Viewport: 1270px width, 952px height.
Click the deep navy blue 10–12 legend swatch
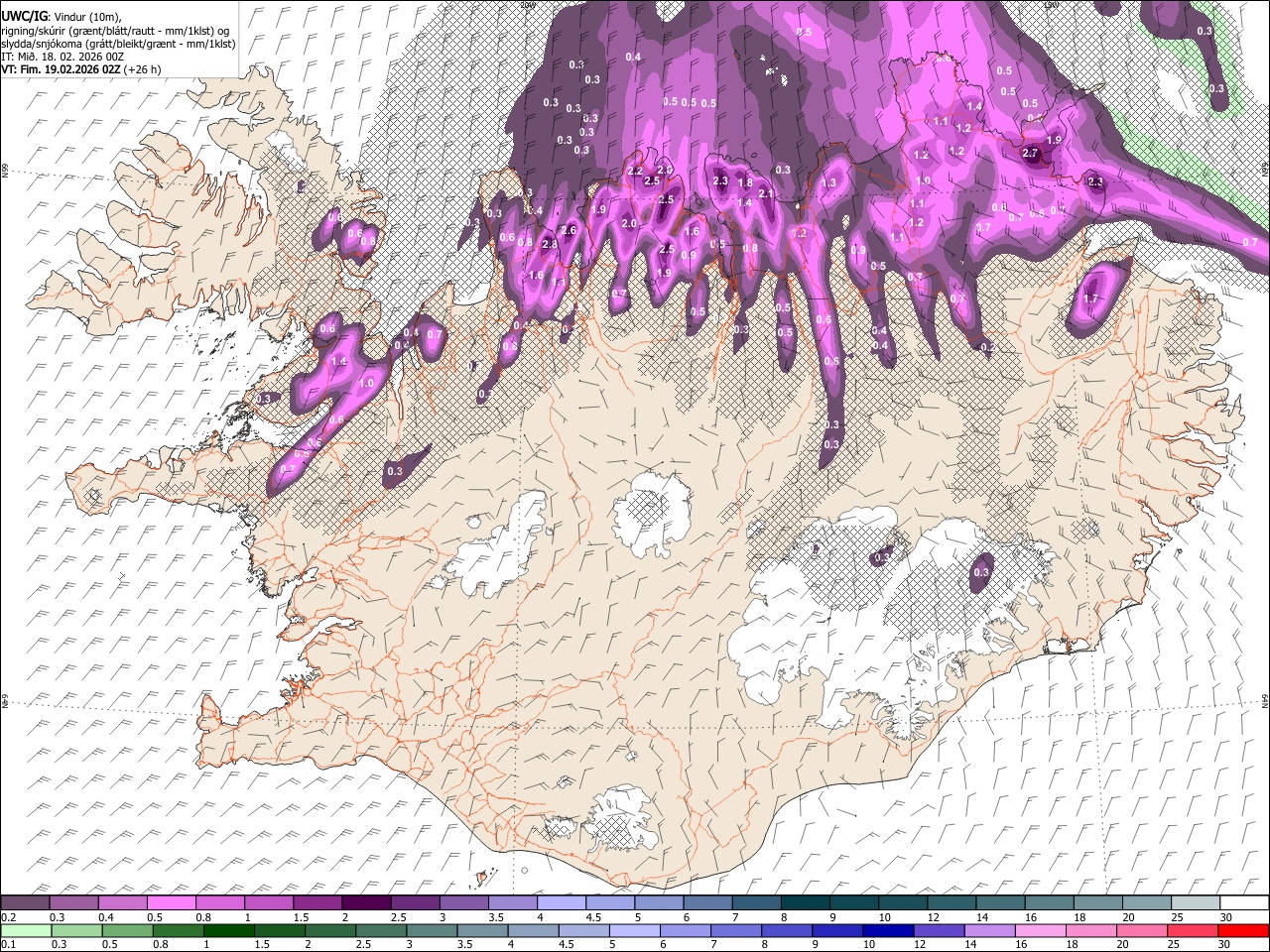pyautogui.click(x=888, y=931)
